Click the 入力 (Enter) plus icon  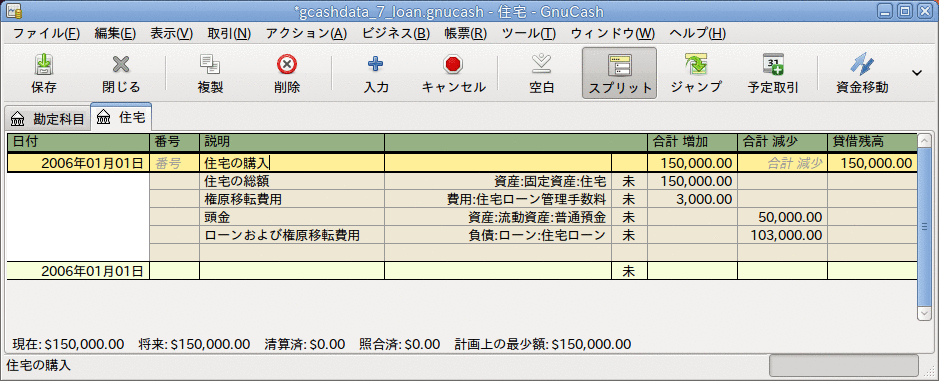point(375,64)
